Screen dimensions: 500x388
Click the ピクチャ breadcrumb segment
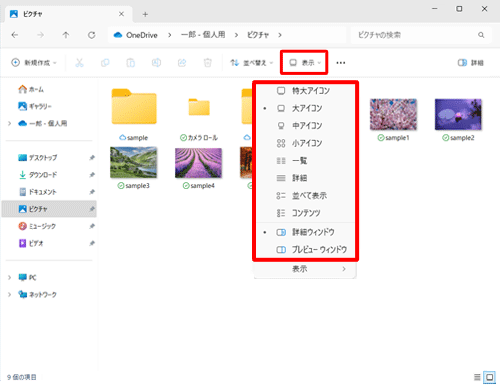click(258, 35)
